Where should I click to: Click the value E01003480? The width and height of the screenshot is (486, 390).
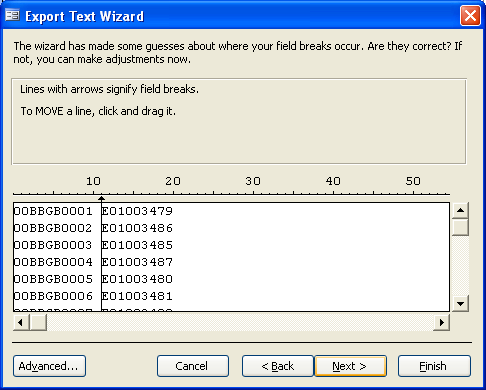click(137, 279)
